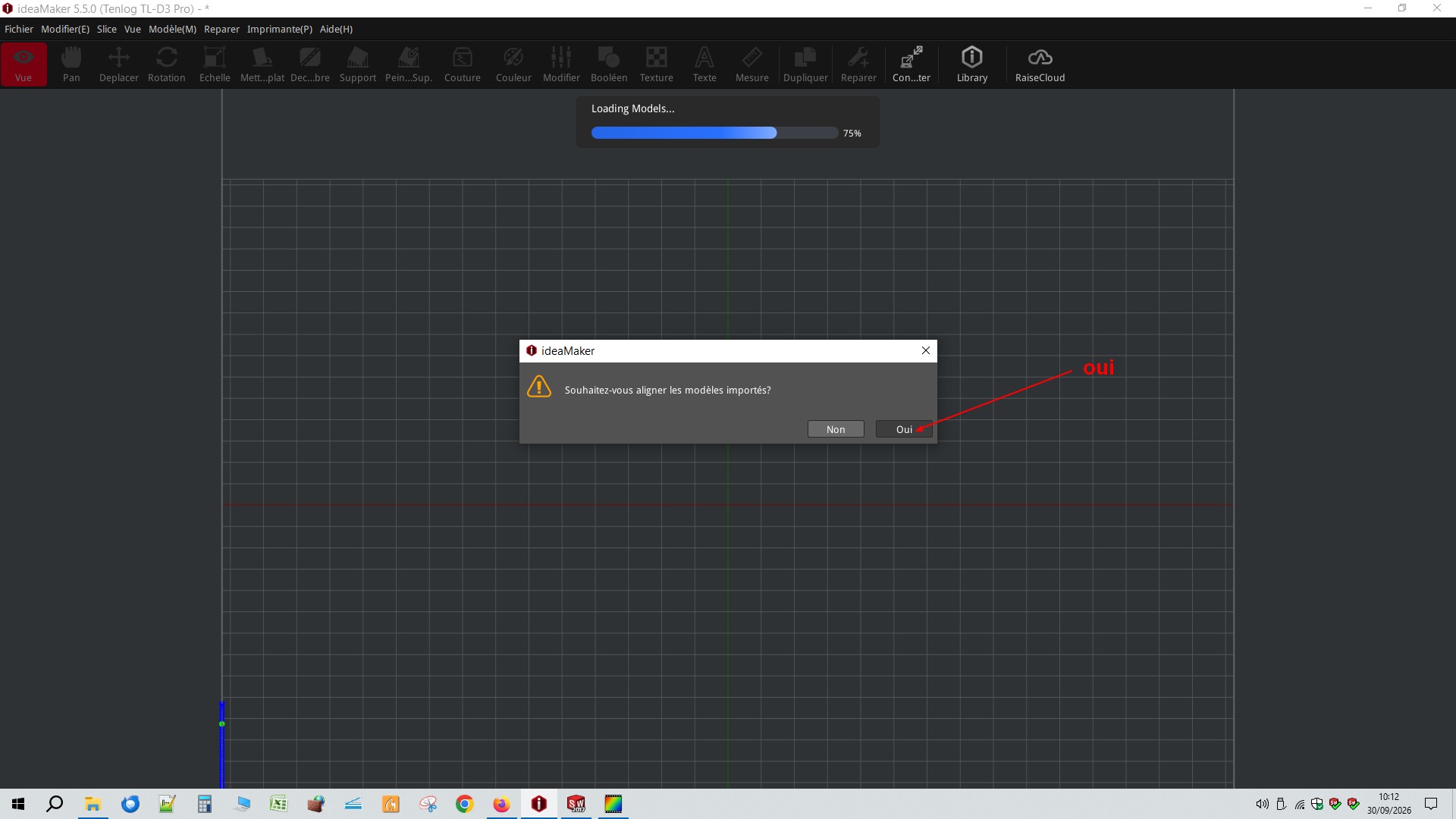Viewport: 1456px width, 819px height.
Task: Open RaiseCloud from the toolbar
Action: pos(1040,64)
